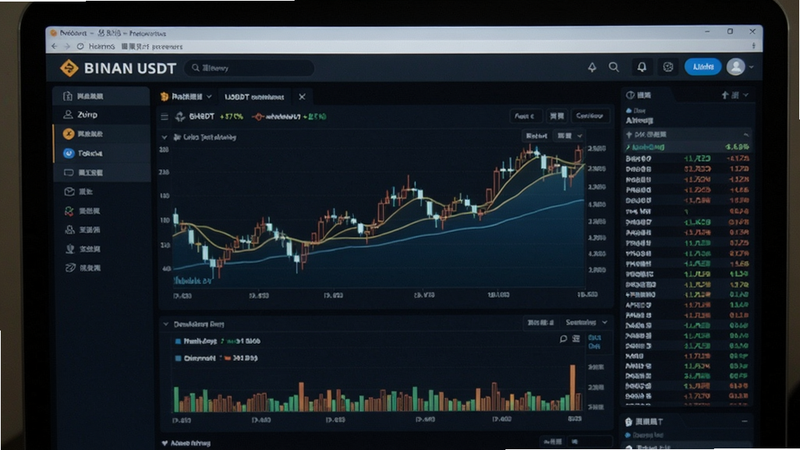This screenshot has width=800, height=450.
Task: Select the highlighted sidebar item with the orange circle icon
Action: pyautogui.click(x=101, y=134)
